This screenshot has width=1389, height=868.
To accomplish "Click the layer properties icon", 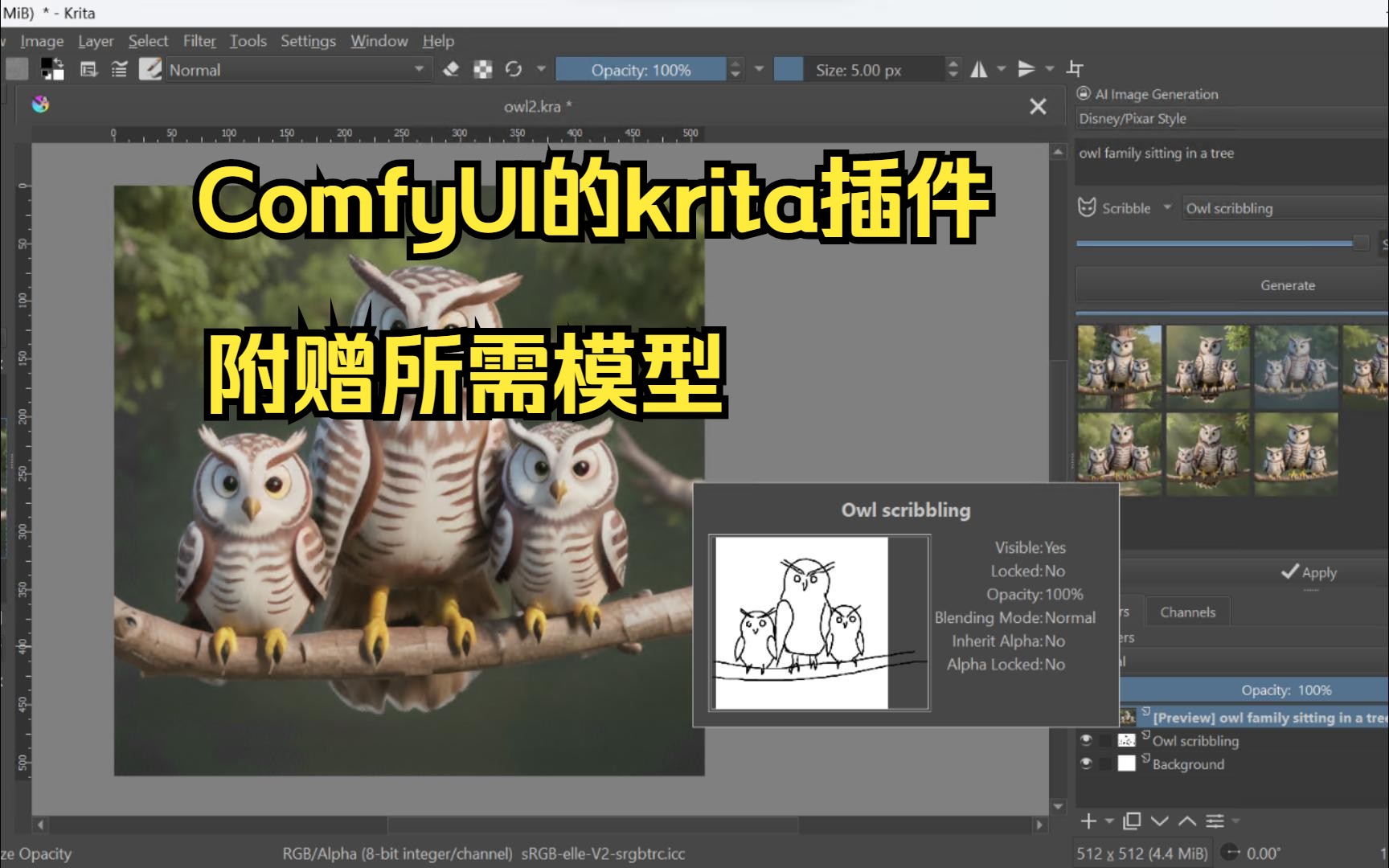I will coord(1214,821).
